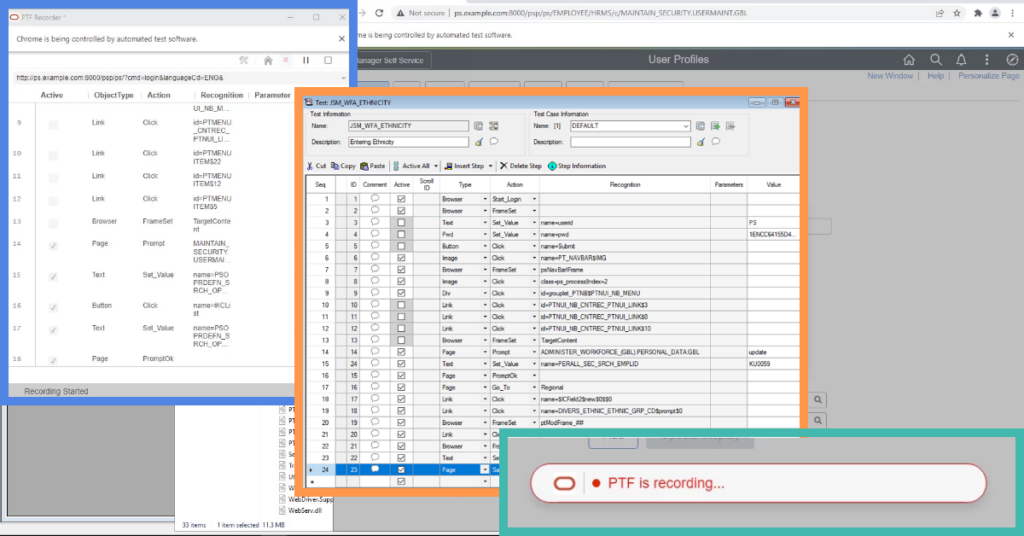The height and width of the screenshot is (536, 1024).
Task: Open the Insert Step dropdown arrow
Action: click(490, 166)
